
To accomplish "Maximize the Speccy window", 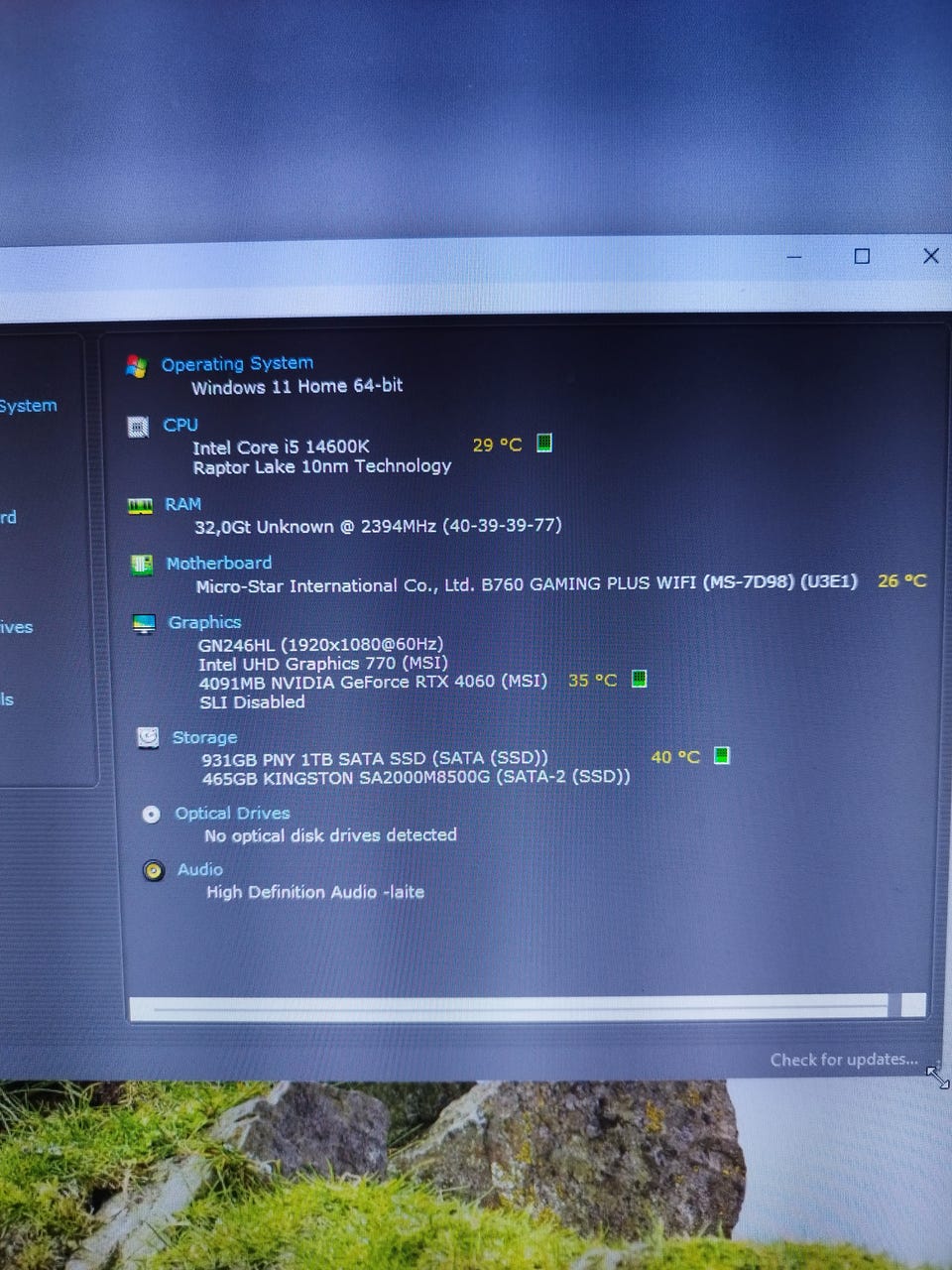I will 862,256.
